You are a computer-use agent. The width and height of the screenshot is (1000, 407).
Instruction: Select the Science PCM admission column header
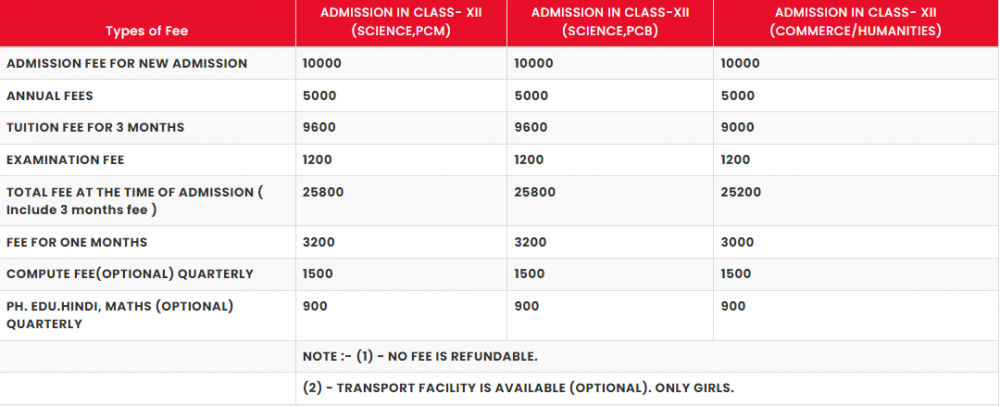[401, 21]
